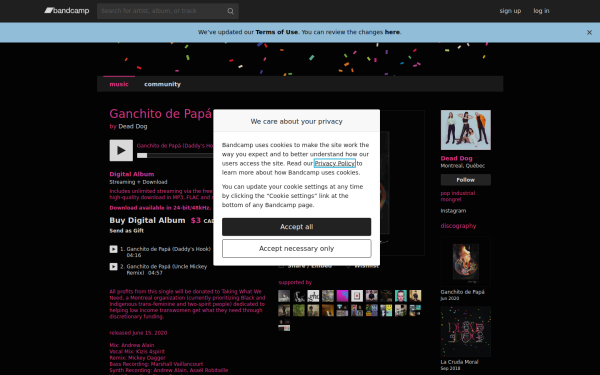Open the first supporter avatar in second row

point(284,310)
